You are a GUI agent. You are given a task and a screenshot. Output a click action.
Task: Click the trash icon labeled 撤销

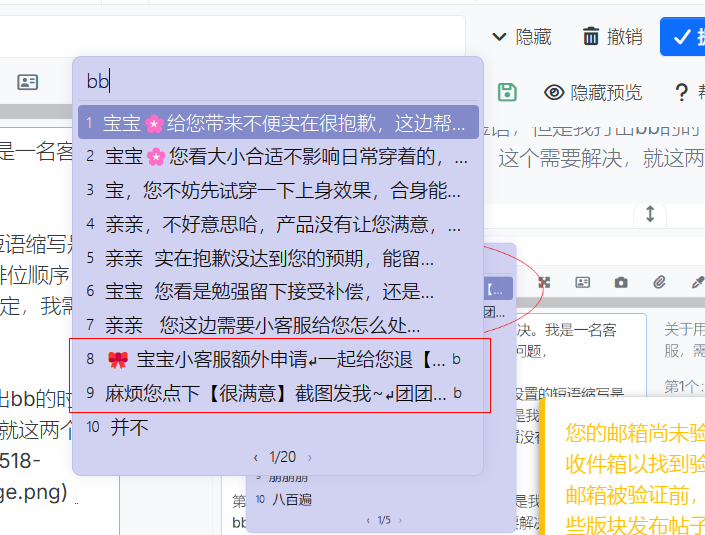coord(591,36)
